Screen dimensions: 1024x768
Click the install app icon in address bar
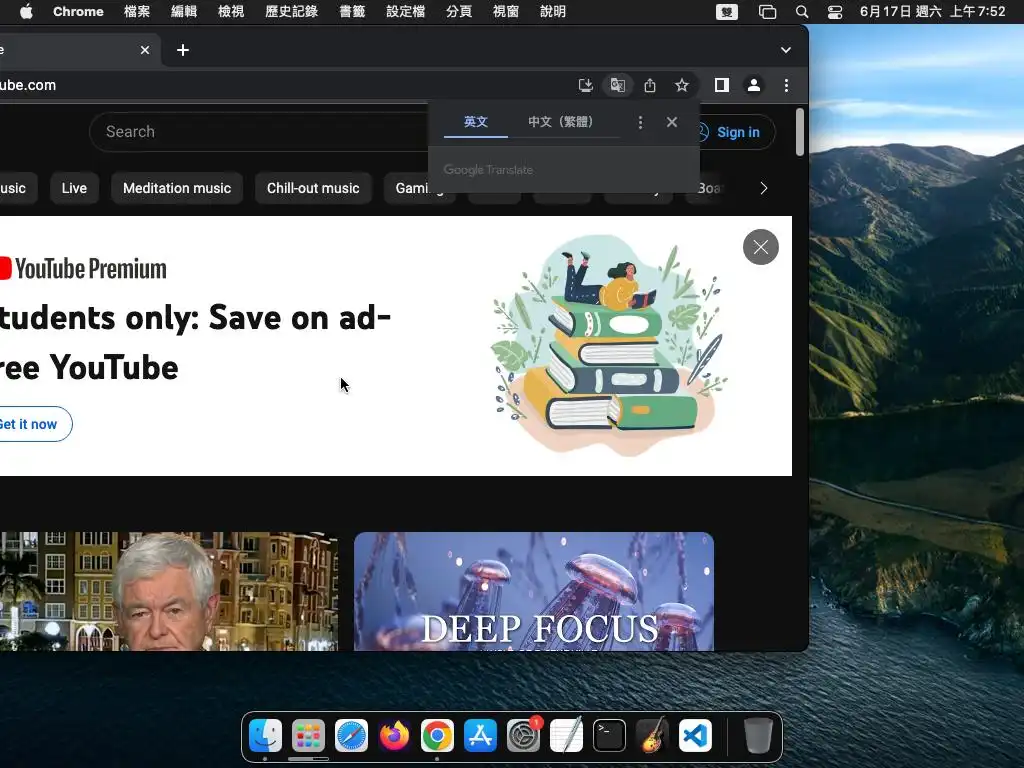(x=586, y=86)
